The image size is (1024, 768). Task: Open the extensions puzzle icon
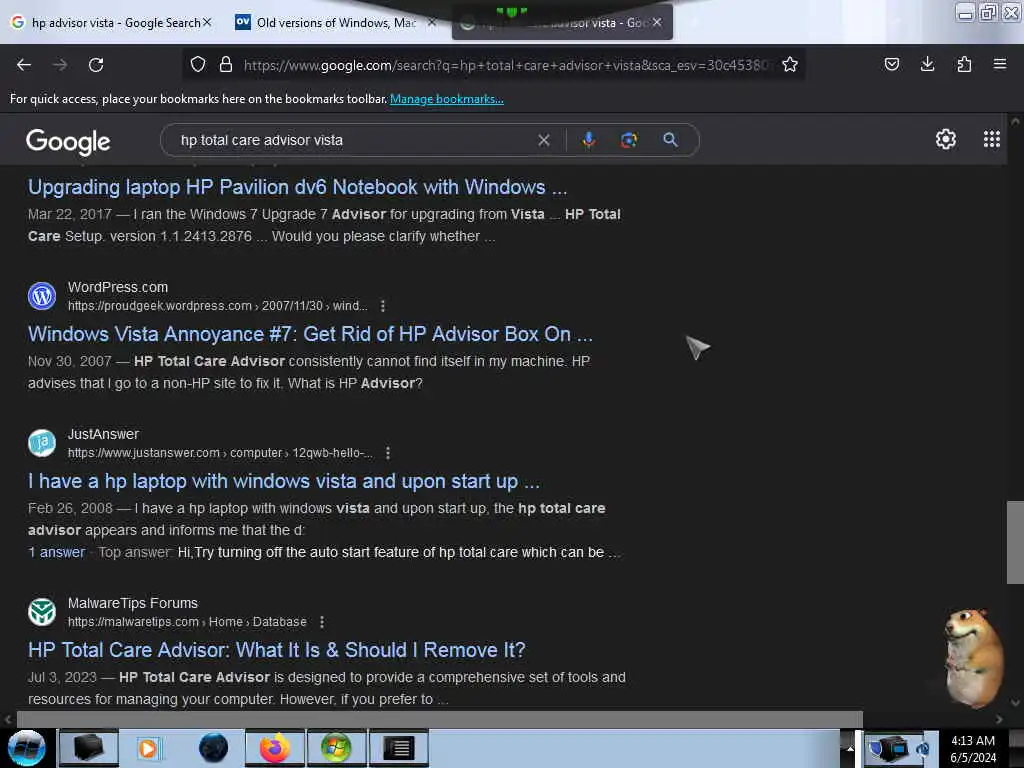point(964,64)
